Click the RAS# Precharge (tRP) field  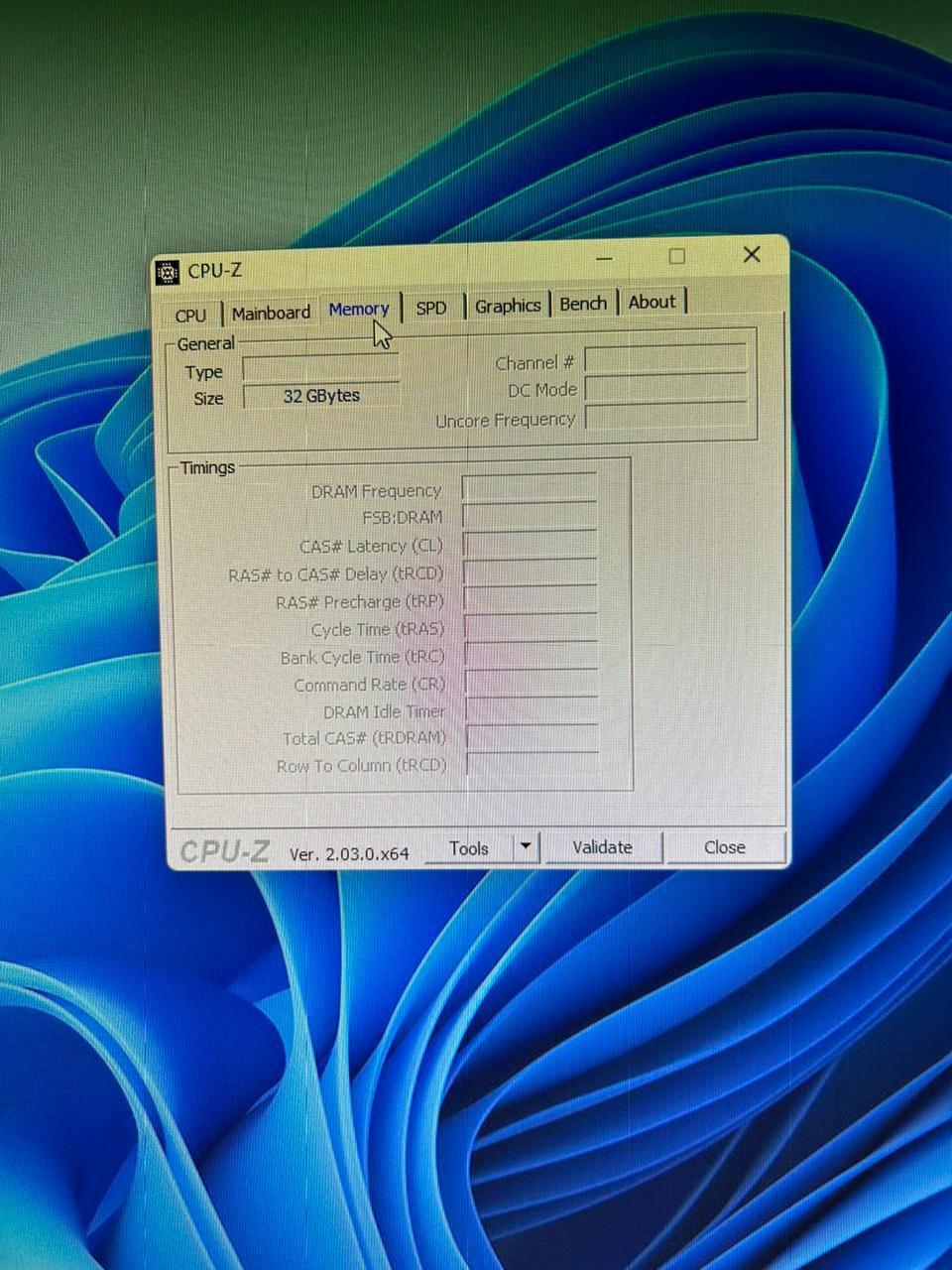coord(531,599)
